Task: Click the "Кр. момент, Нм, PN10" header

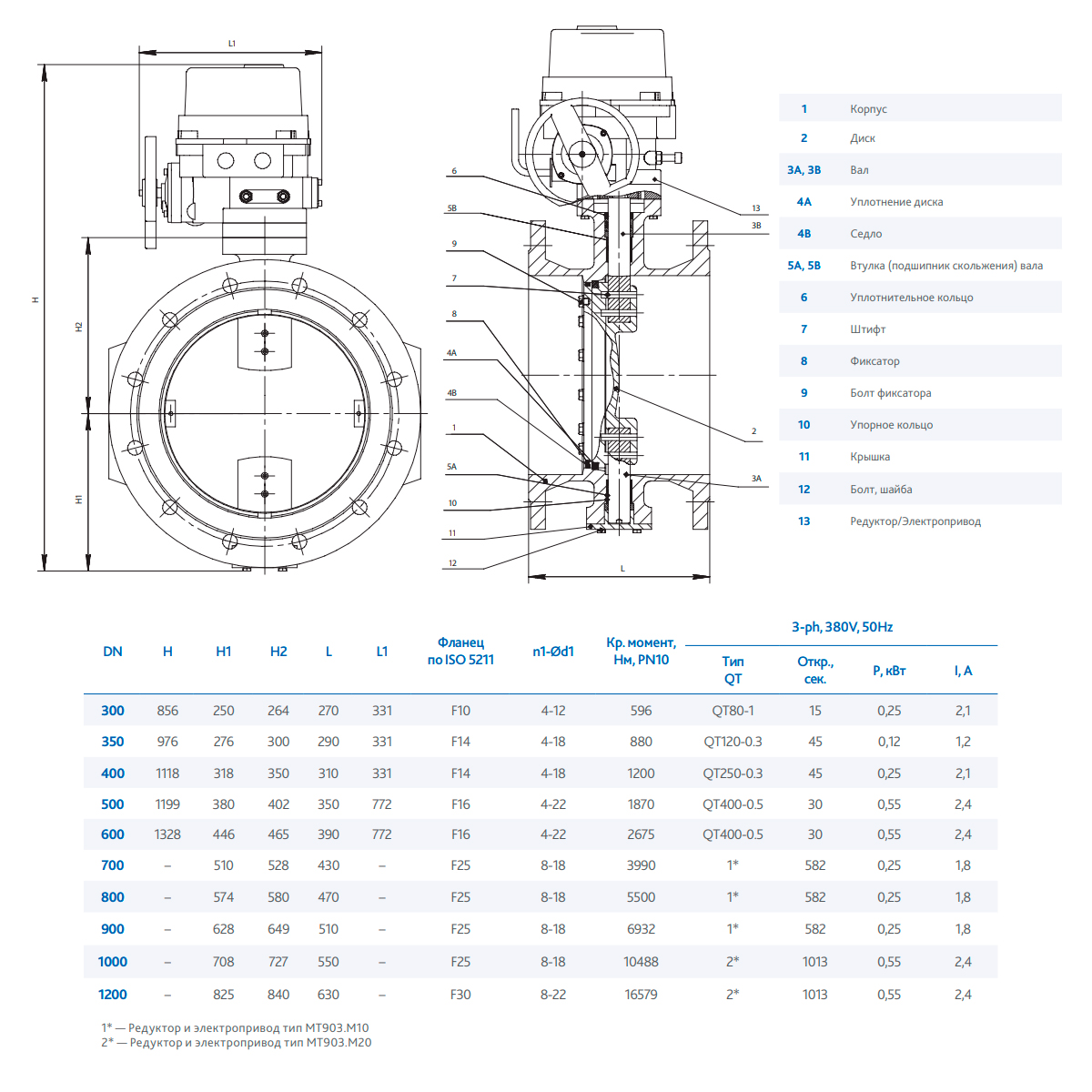Action: pyautogui.click(x=641, y=652)
